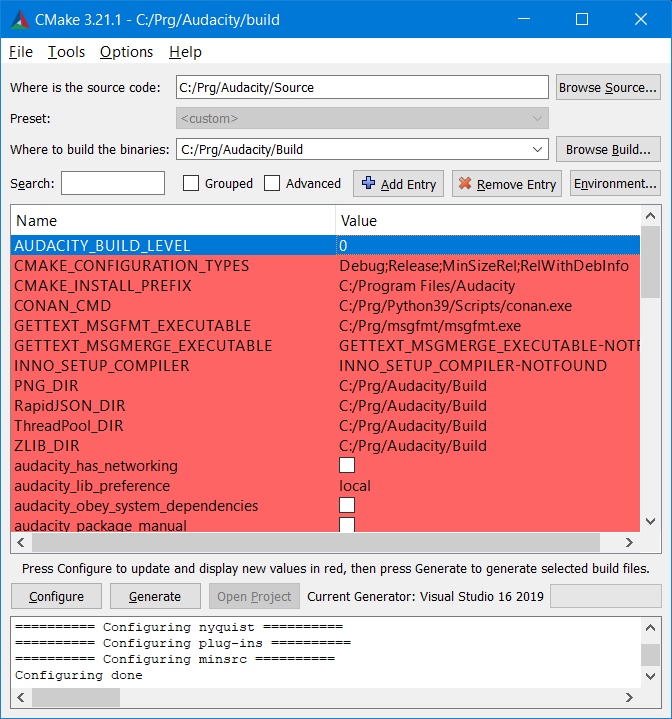The width and height of the screenshot is (672, 719).
Task: Select the AUDACITY_BUILD_LEVEL row
Action: tap(325, 245)
